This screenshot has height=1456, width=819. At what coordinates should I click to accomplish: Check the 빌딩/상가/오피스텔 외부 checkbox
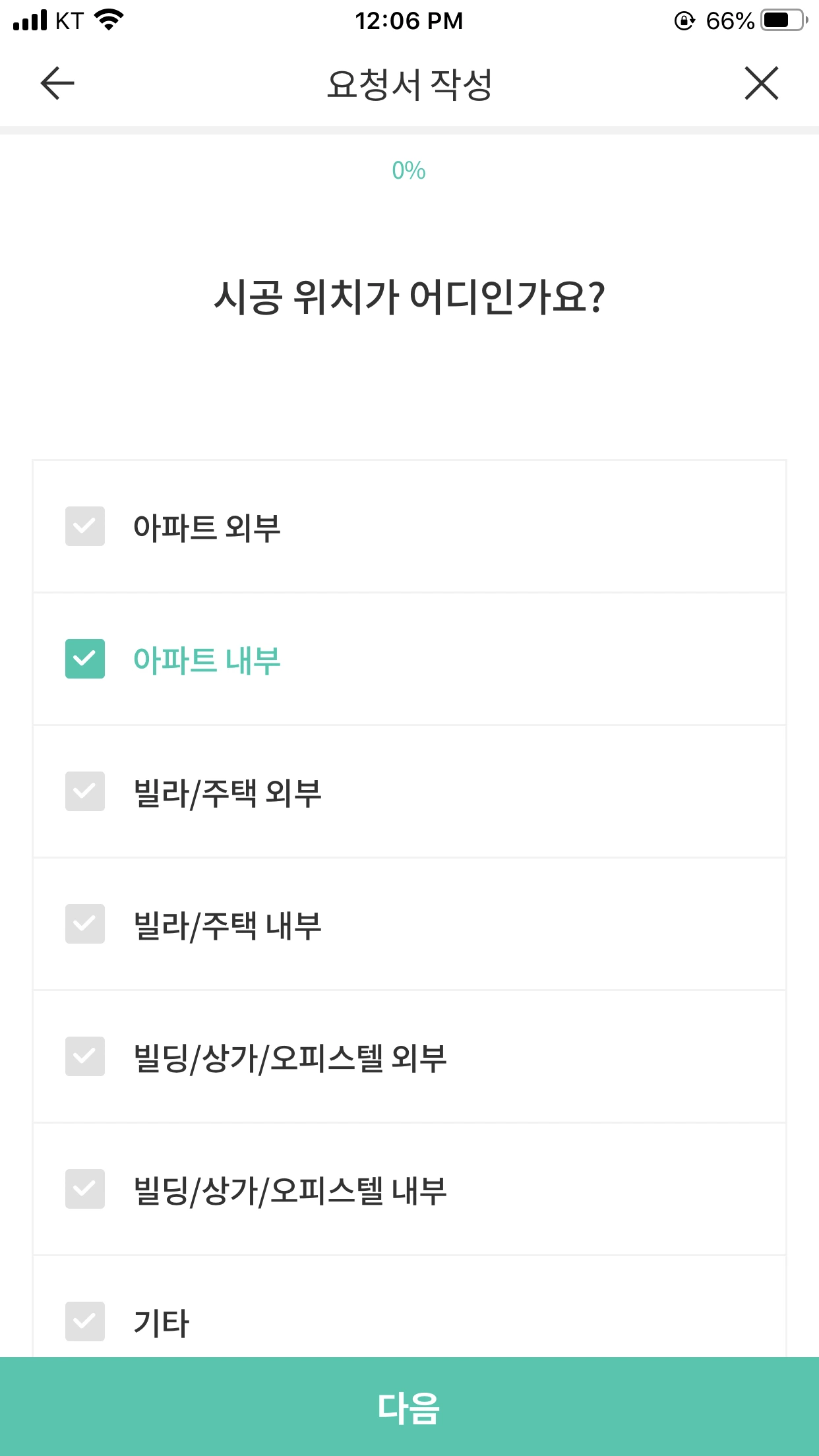(85, 1056)
